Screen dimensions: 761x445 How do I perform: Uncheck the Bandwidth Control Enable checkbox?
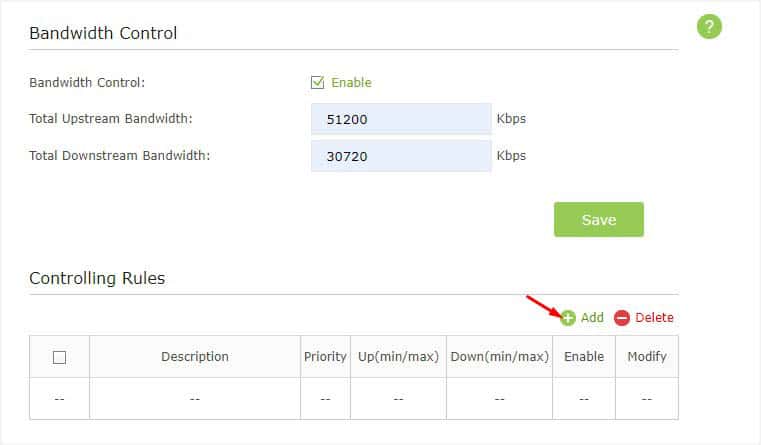317,82
